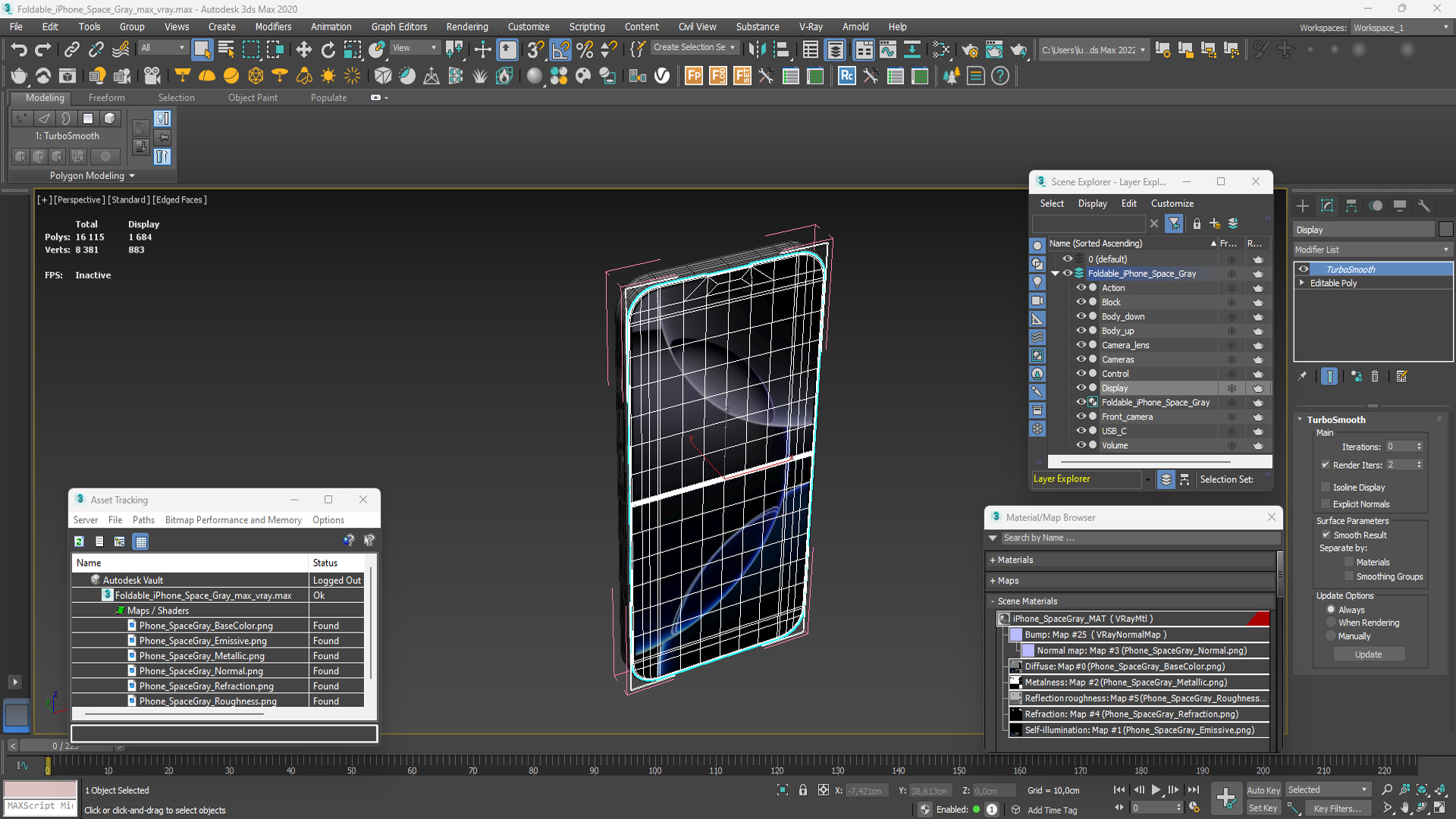Choose the Select and Rotate tool
The image size is (1456, 819).
[x=328, y=50]
